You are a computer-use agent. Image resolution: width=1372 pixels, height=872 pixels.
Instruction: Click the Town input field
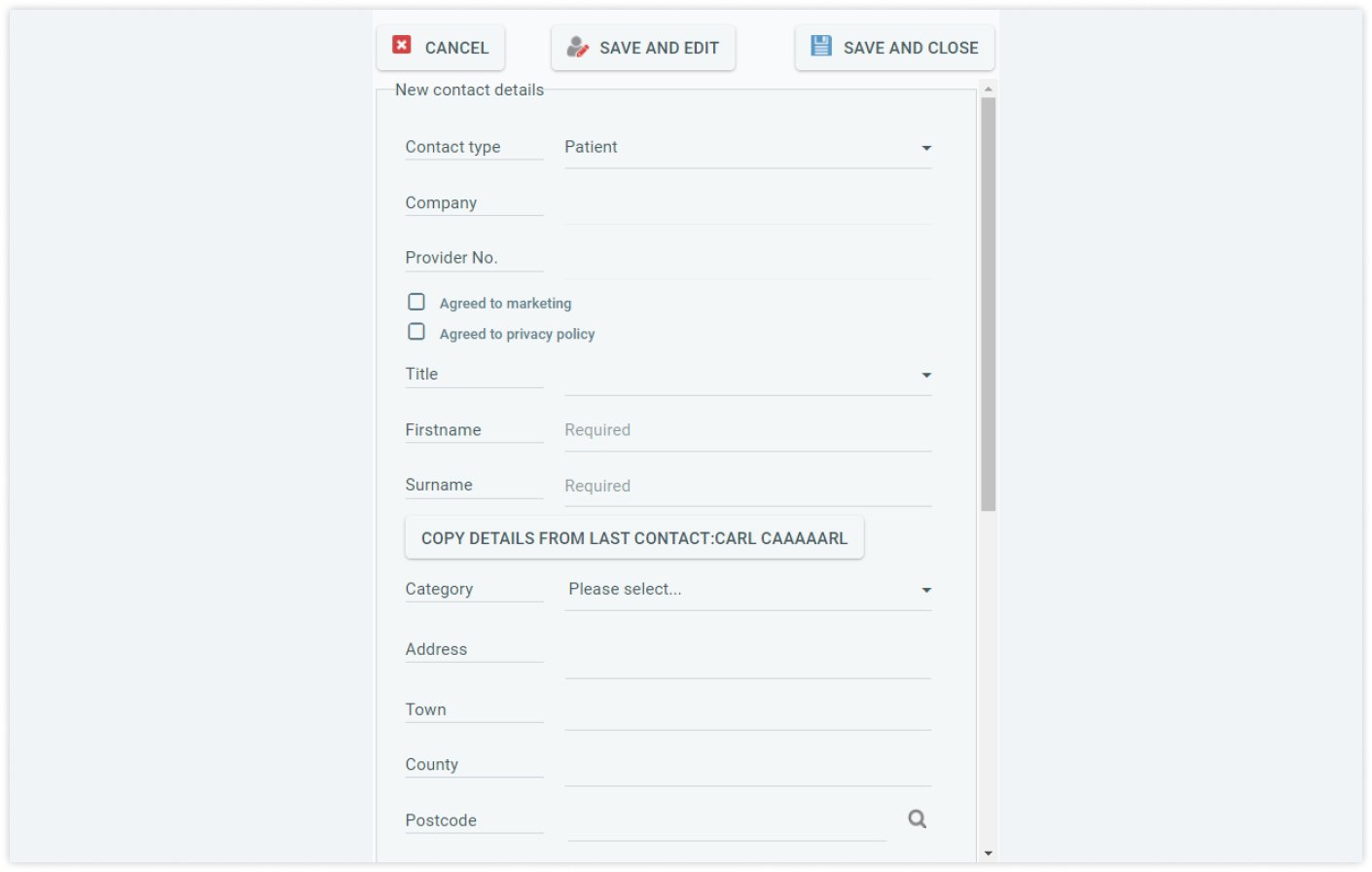[747, 710]
